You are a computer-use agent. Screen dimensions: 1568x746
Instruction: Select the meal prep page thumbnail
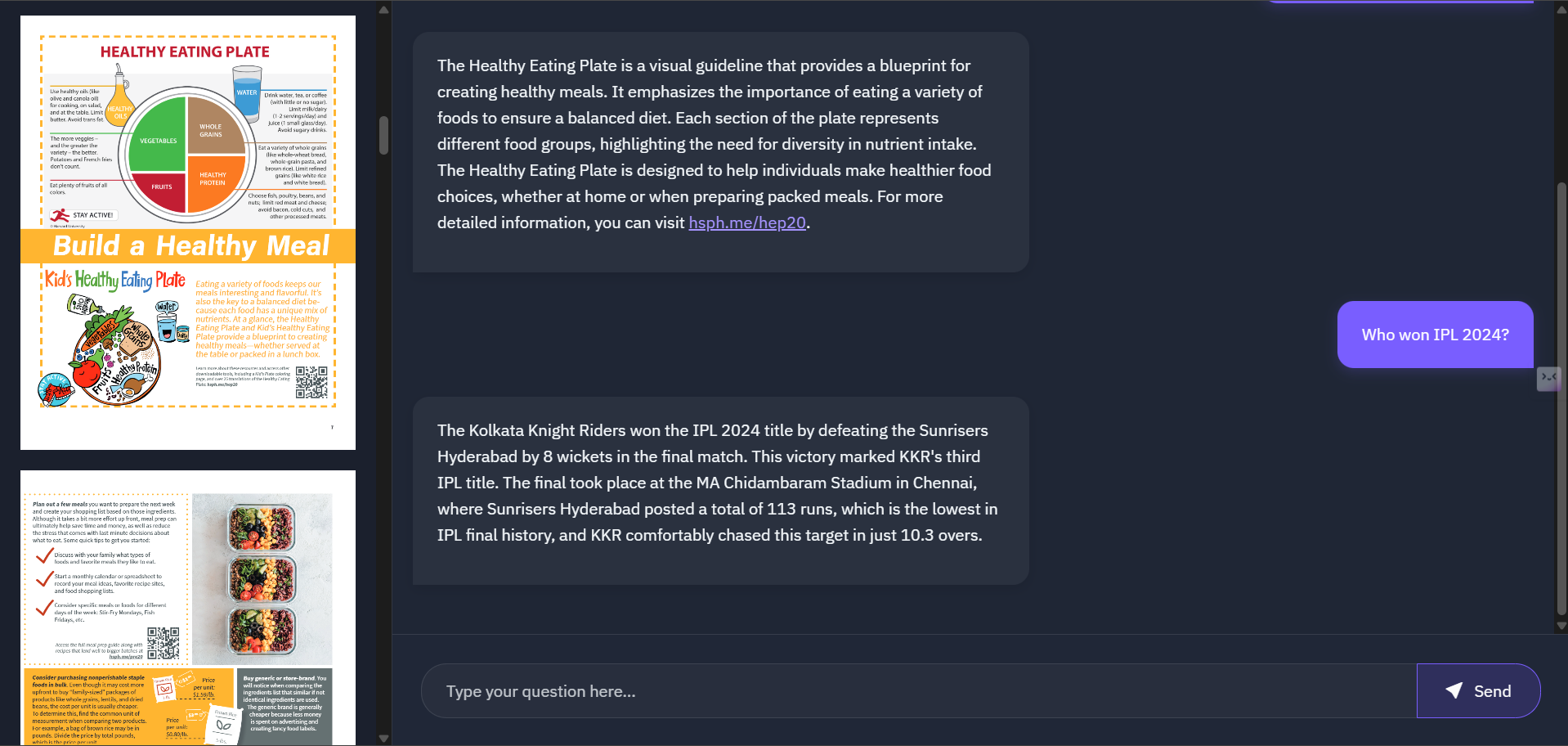tap(188, 609)
